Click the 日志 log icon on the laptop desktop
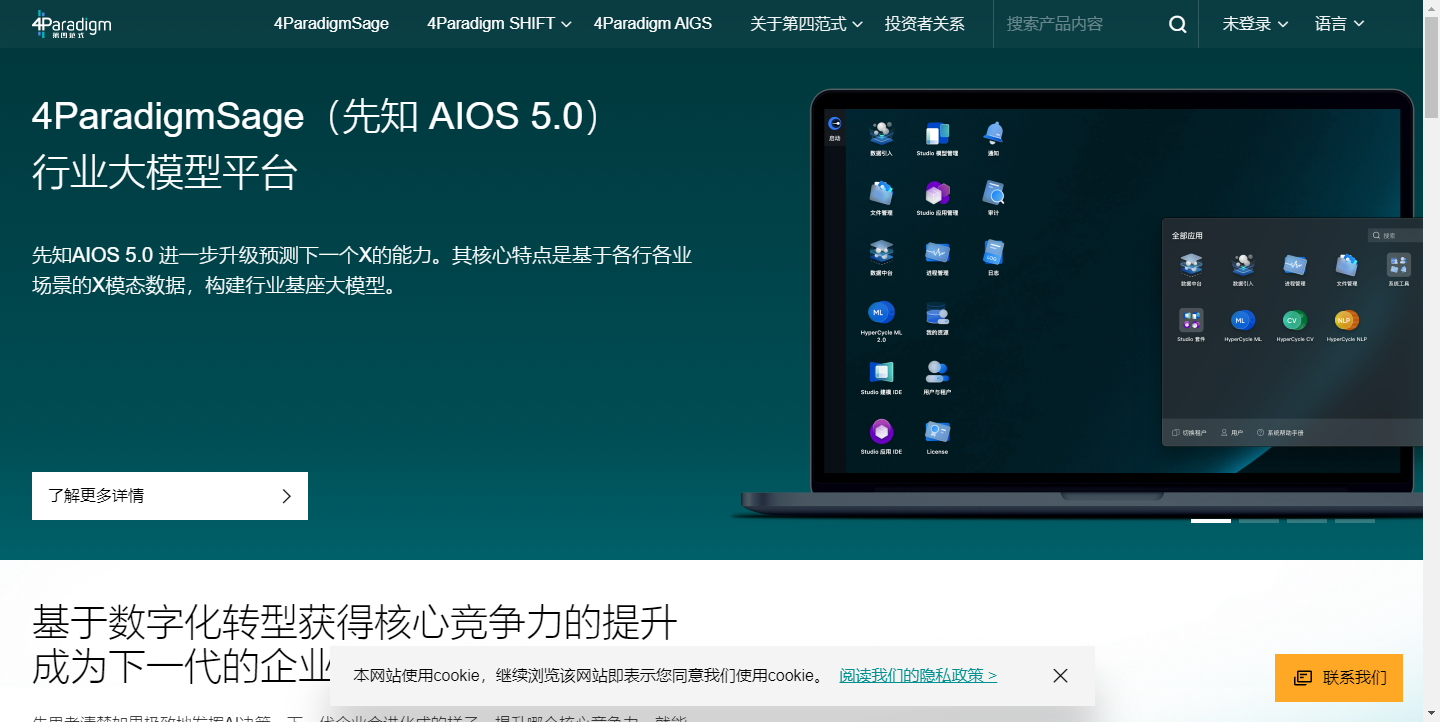This screenshot has width=1440, height=722. click(x=993, y=251)
